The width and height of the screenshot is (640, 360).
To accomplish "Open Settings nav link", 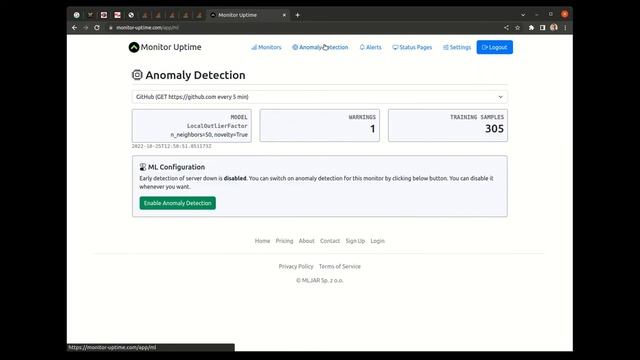I will pyautogui.click(x=457, y=47).
